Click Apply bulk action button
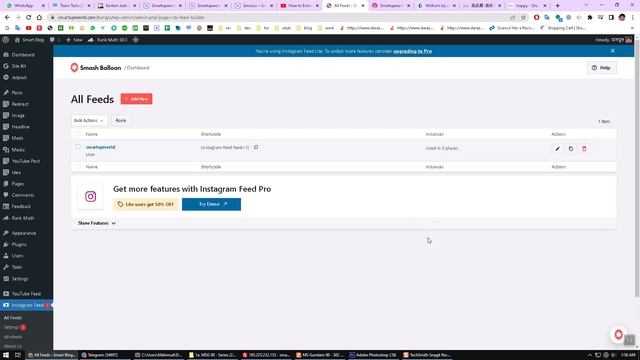 [120, 120]
